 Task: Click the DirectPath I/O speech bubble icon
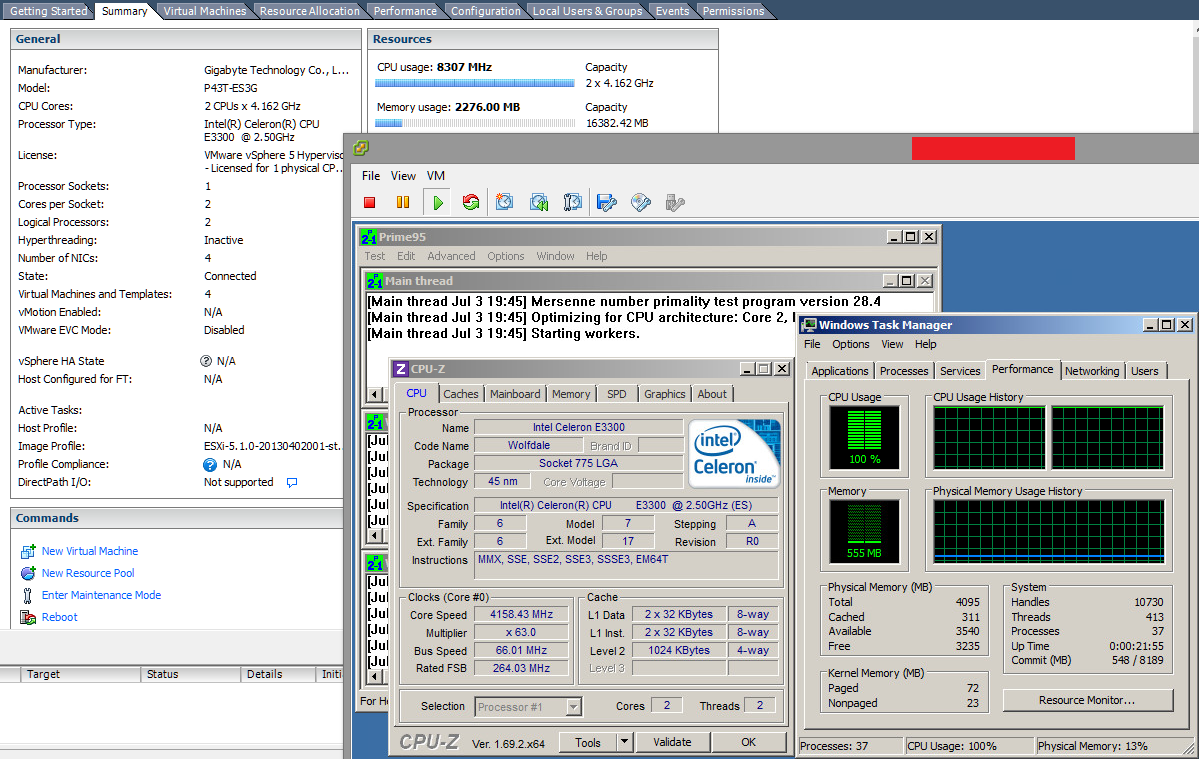coord(292,482)
